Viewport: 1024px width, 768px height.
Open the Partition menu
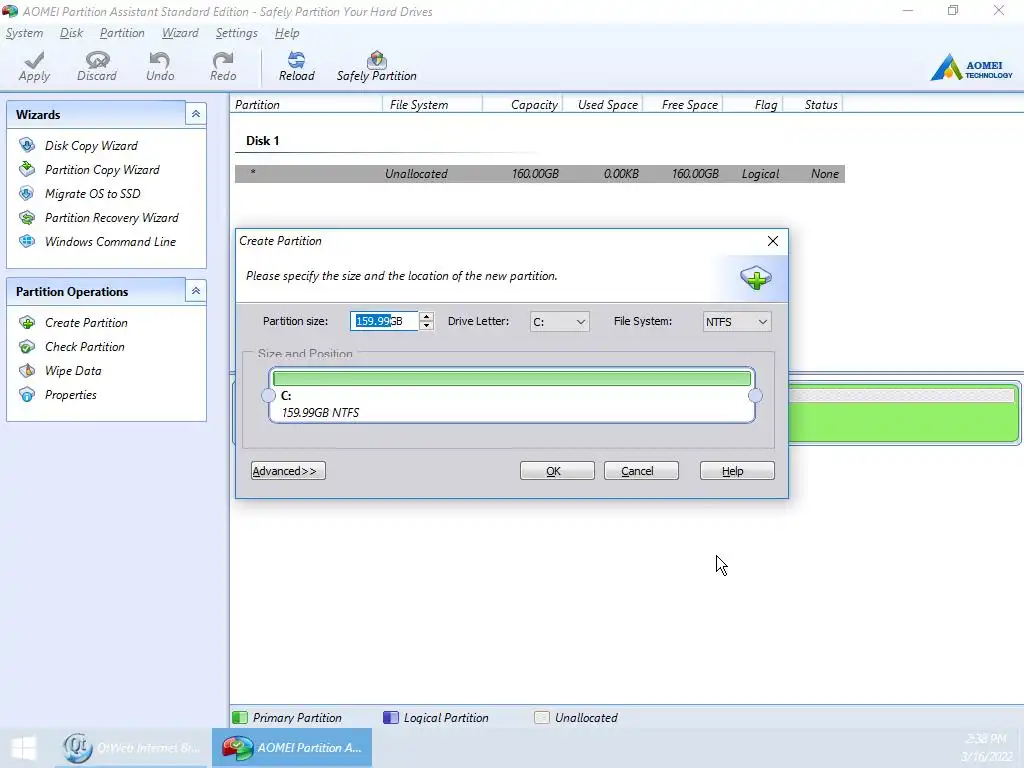122,33
